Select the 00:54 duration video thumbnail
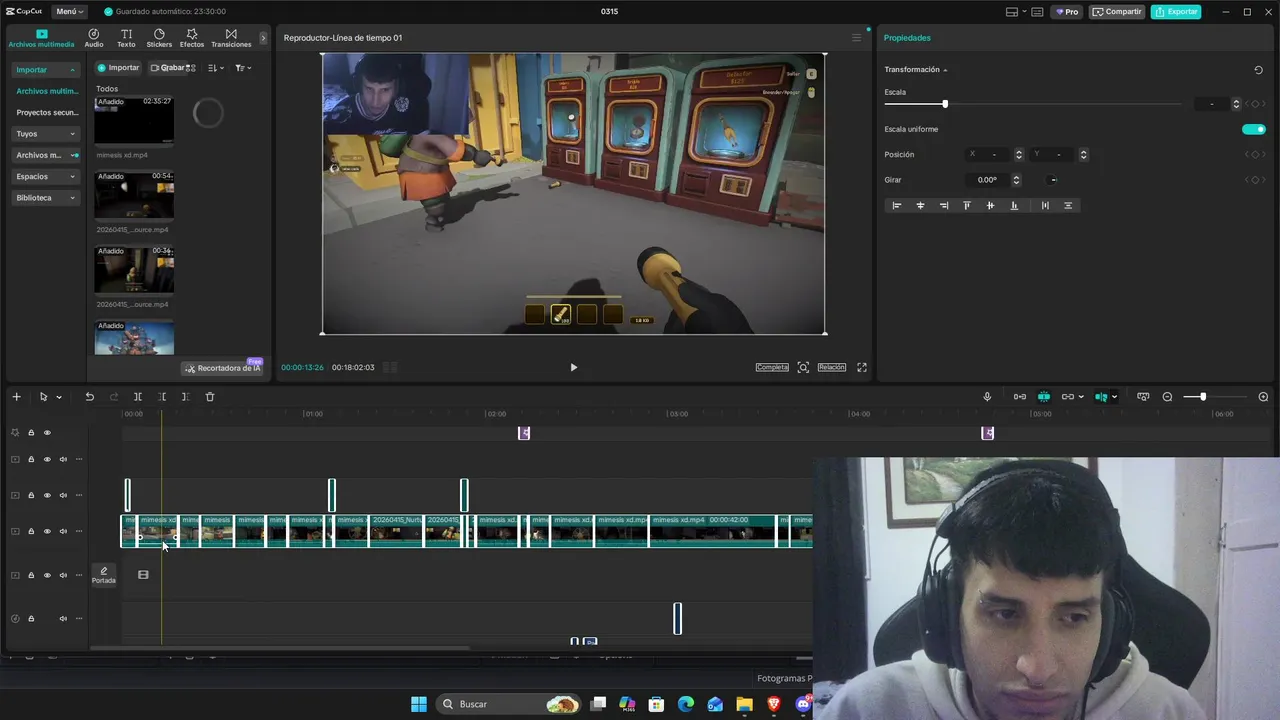 click(x=134, y=195)
